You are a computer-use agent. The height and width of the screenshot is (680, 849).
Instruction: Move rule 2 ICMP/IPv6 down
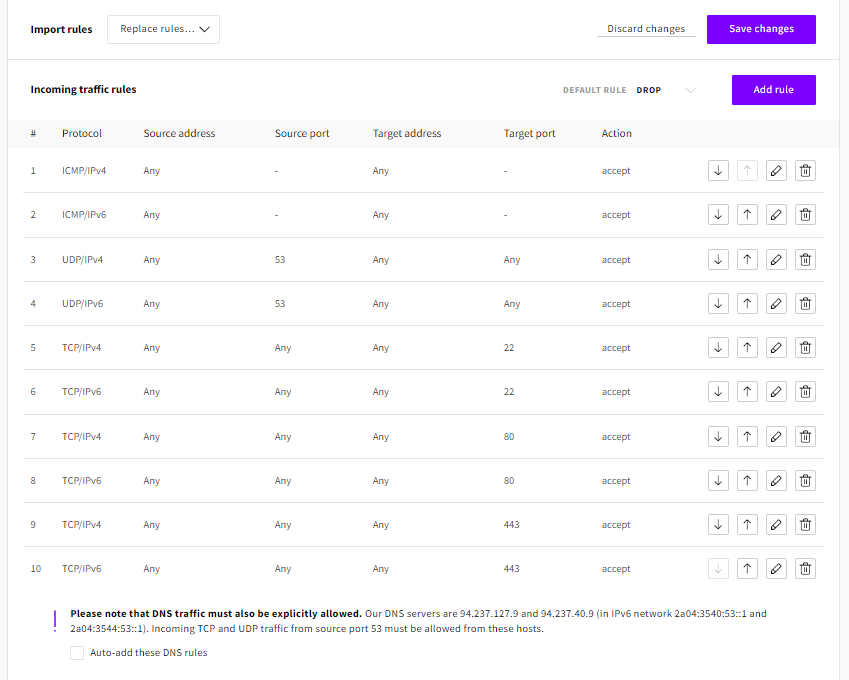(718, 214)
